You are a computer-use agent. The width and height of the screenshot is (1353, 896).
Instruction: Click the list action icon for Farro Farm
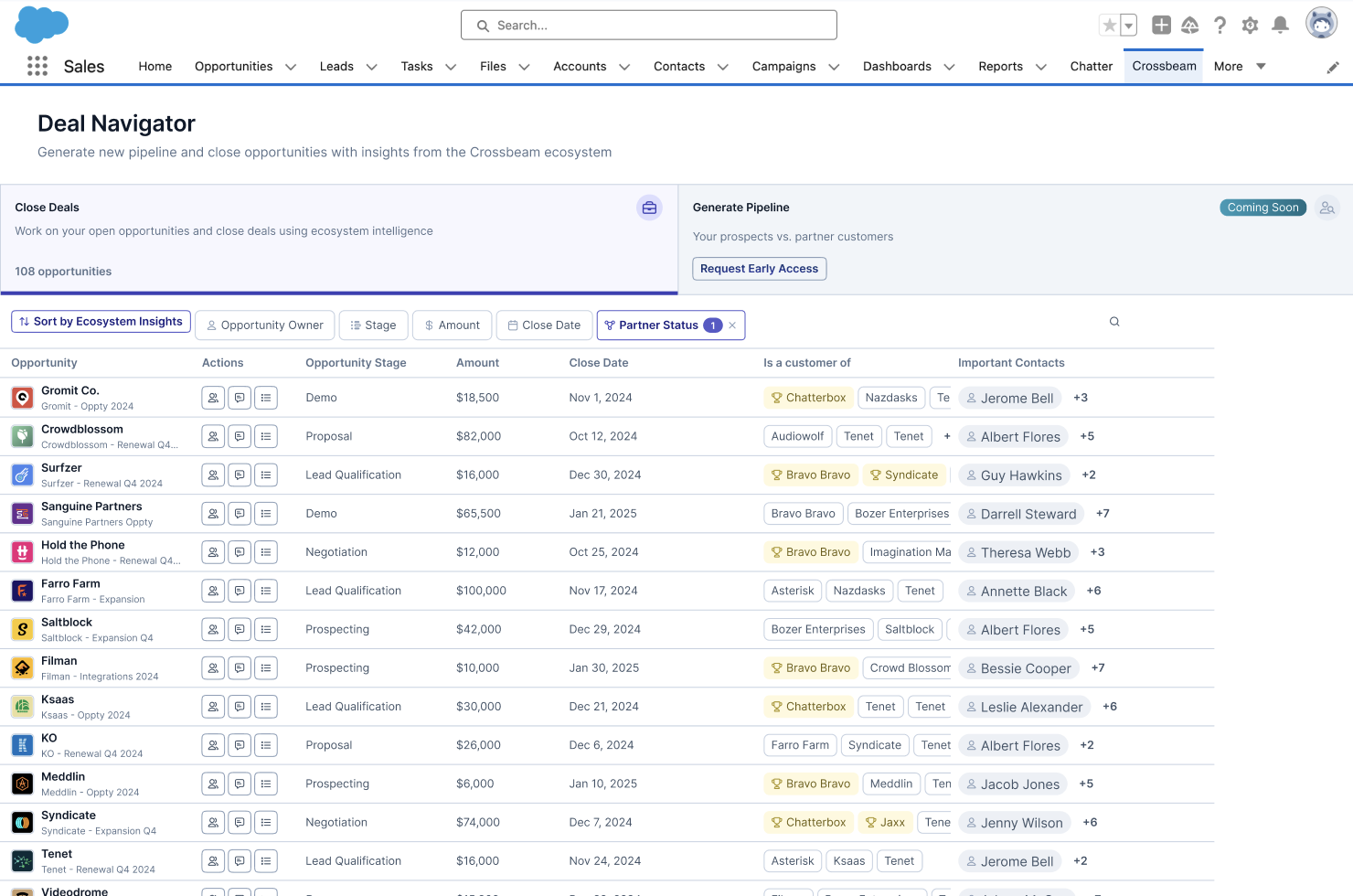[x=266, y=591]
